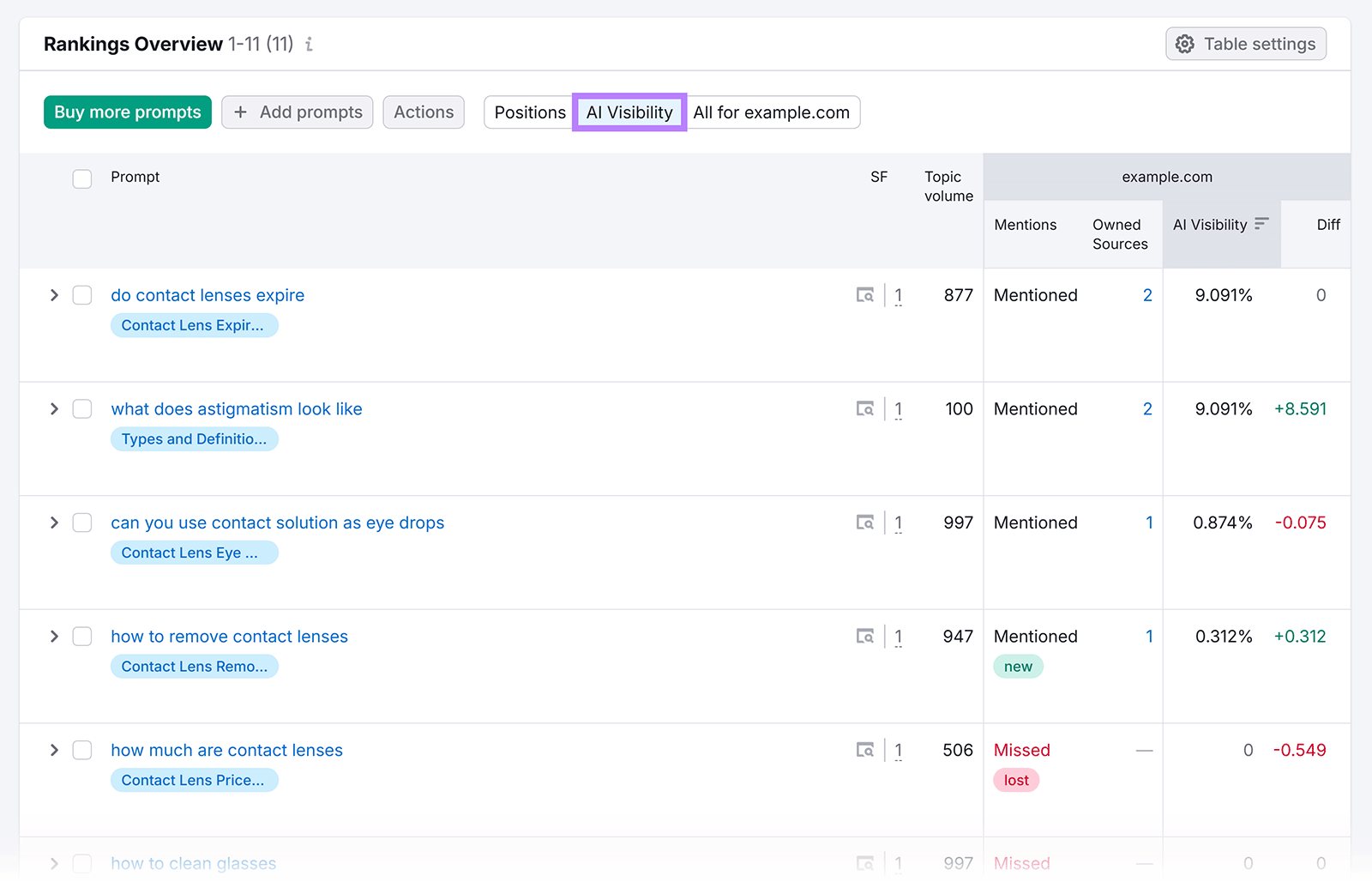Click SERP features icon for 'do contact lenses expire'
The height and width of the screenshot is (888, 1372).
pos(865,296)
